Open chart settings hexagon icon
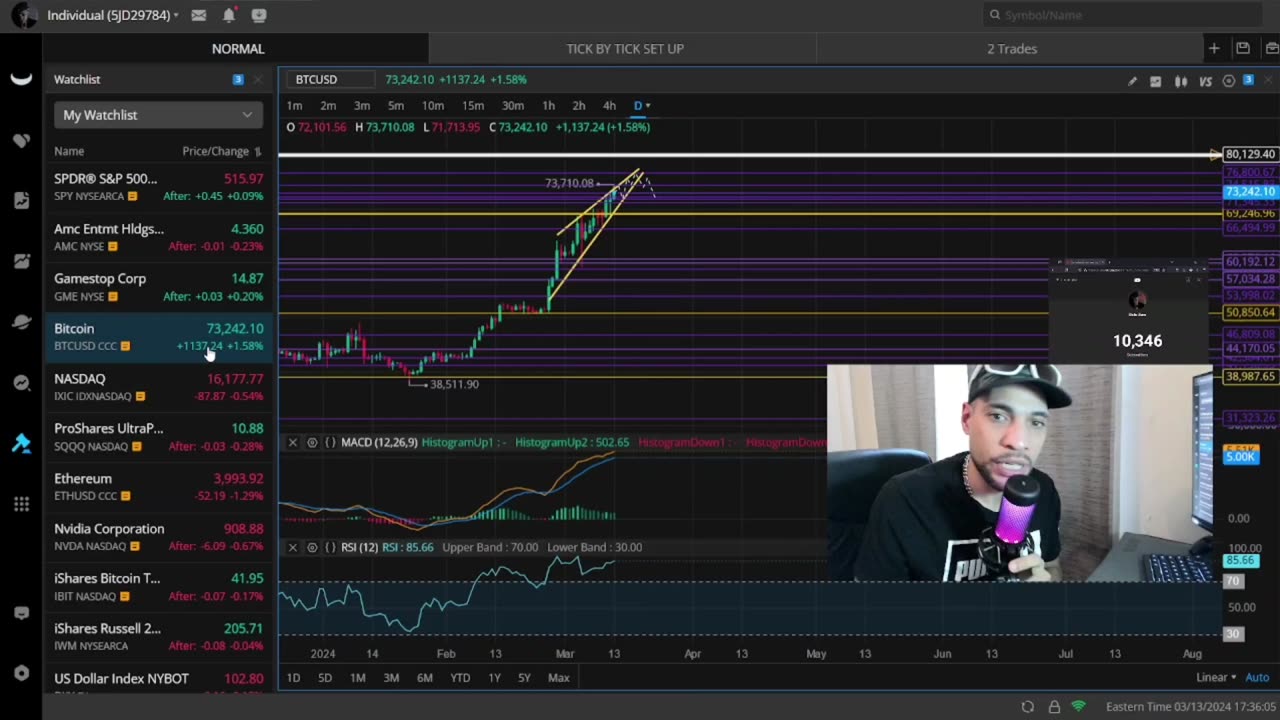This screenshot has width=1280, height=720. pos(1229,81)
